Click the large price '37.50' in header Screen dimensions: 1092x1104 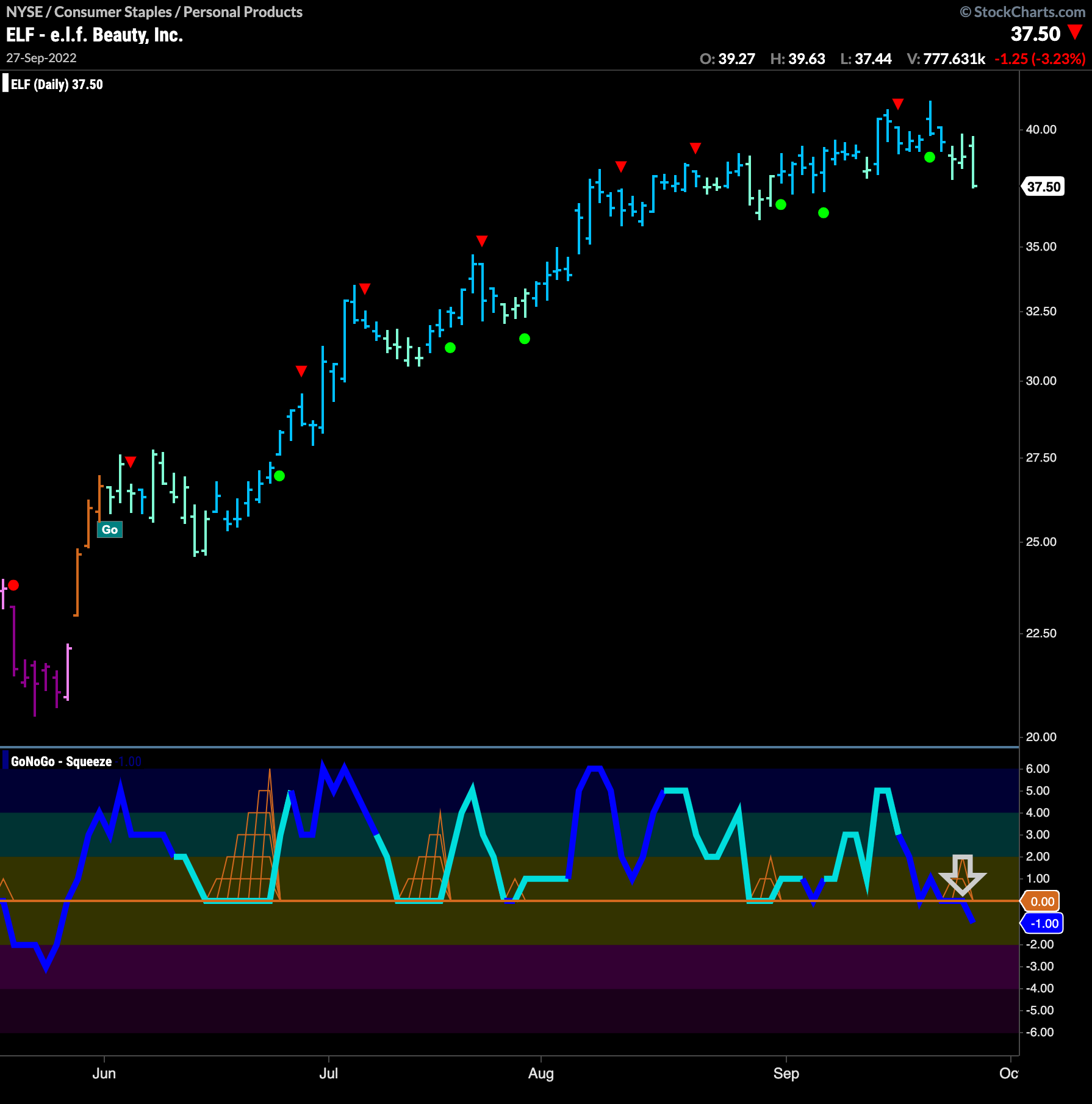(x=1035, y=34)
